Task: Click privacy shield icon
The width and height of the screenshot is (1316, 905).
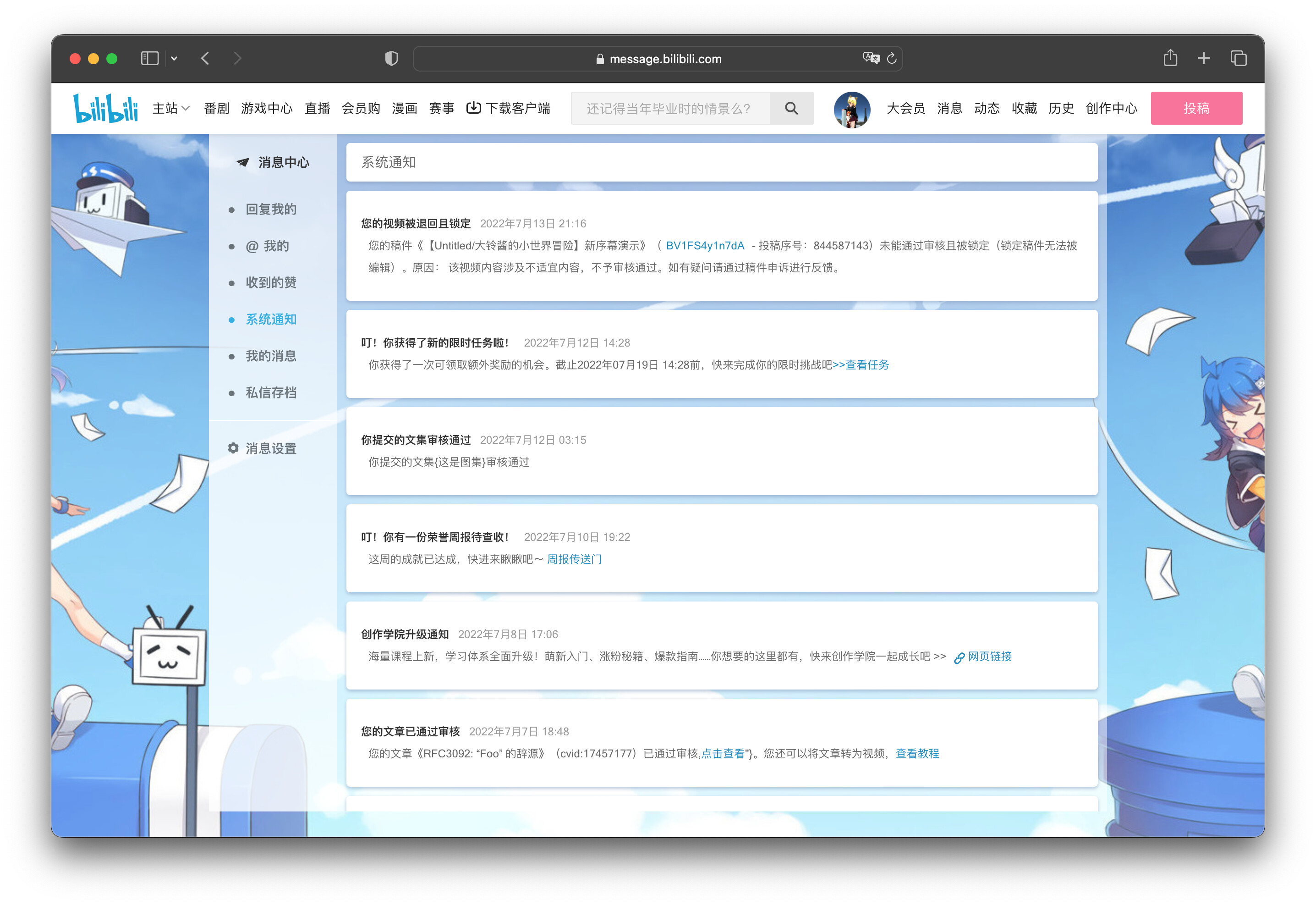Action: pyautogui.click(x=391, y=58)
